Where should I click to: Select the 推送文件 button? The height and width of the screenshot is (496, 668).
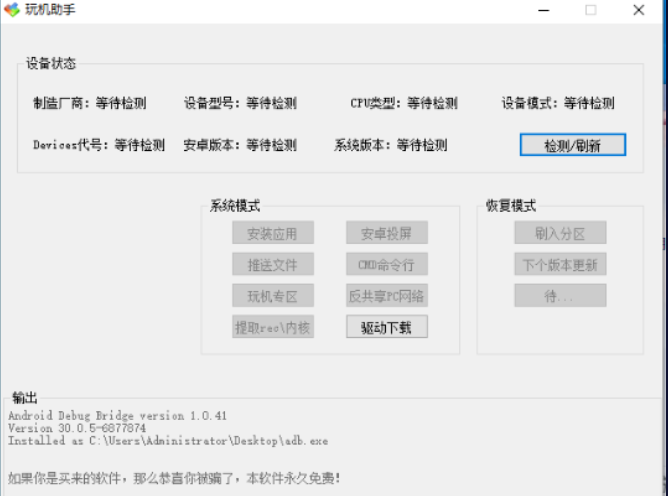273,264
